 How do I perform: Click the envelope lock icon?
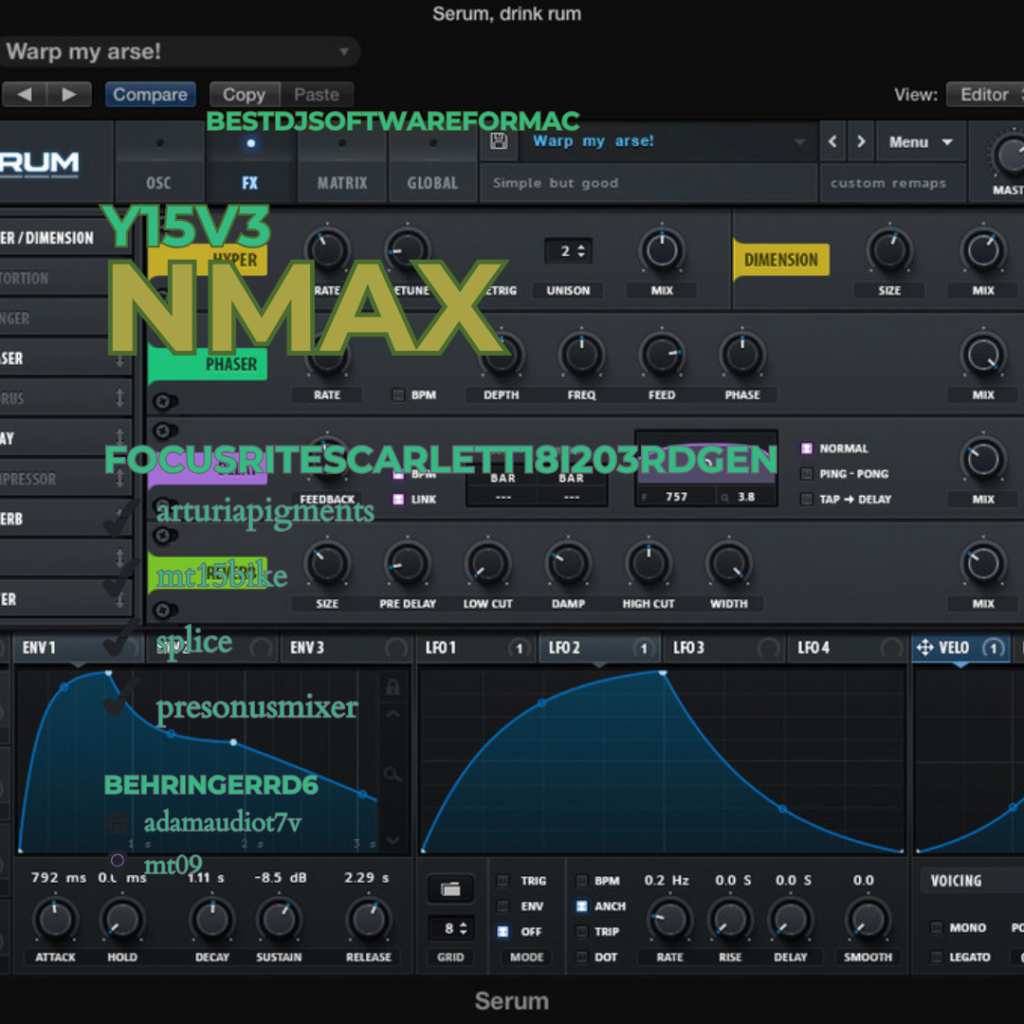coord(392,687)
